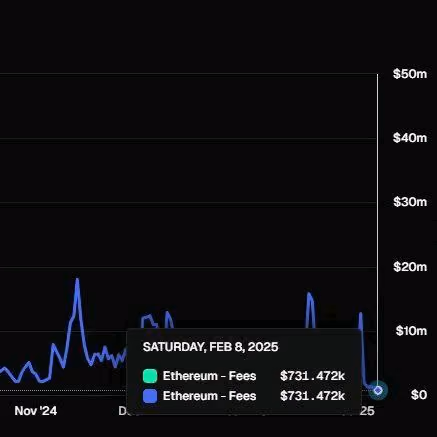The width and height of the screenshot is (437, 437).
Task: Click the $731.472k value in green row
Action: coord(312,376)
